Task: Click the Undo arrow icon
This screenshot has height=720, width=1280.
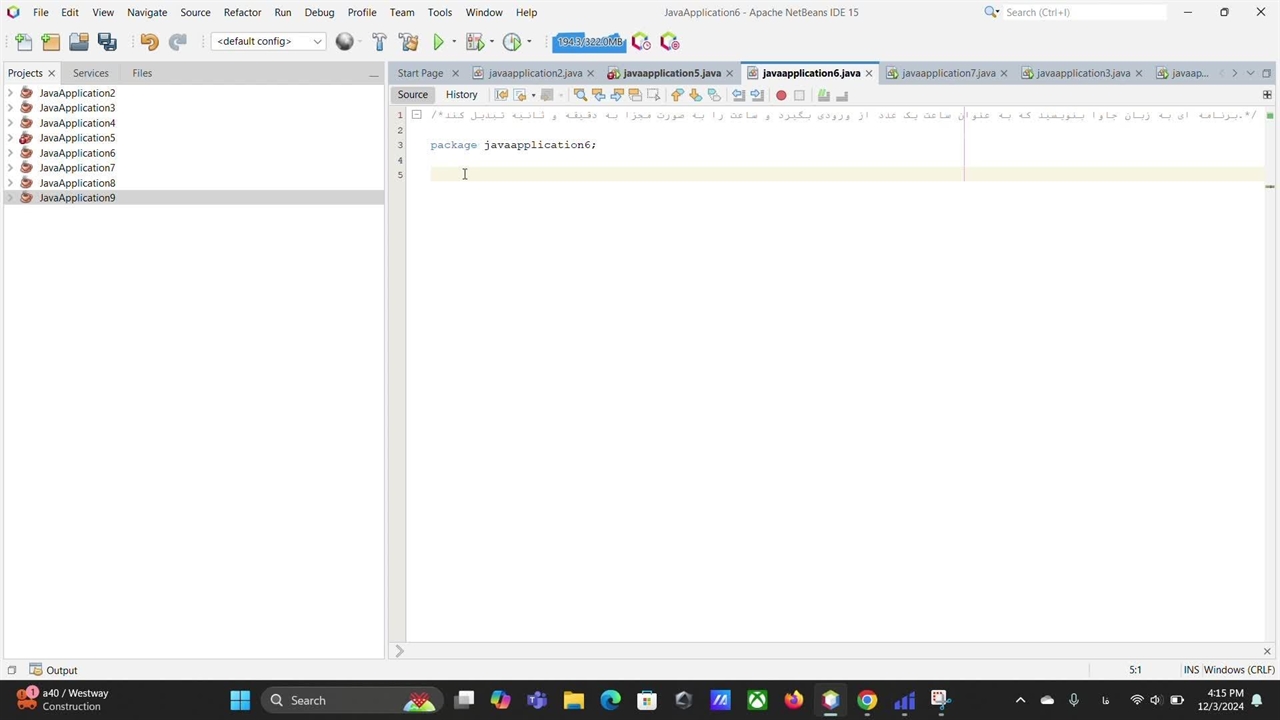Action: click(x=149, y=42)
